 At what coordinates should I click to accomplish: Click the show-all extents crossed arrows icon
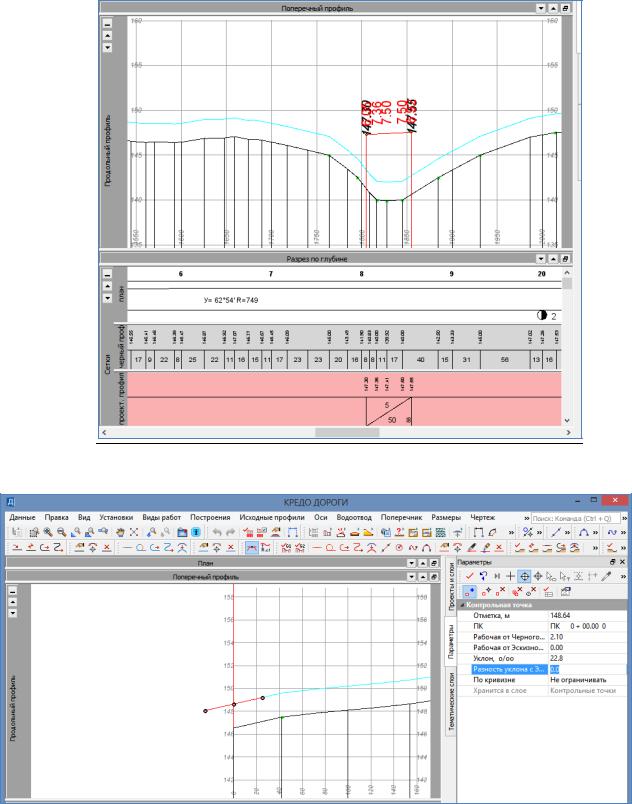(x=134, y=532)
